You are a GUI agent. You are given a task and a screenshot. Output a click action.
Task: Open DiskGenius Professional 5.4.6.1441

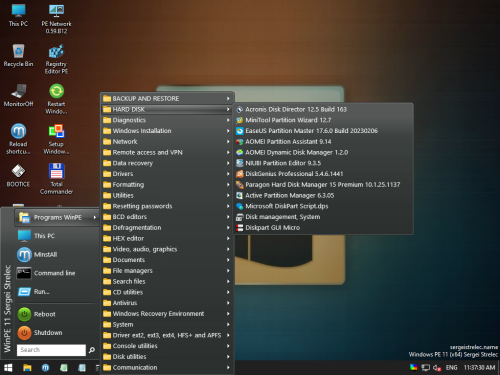323,174
